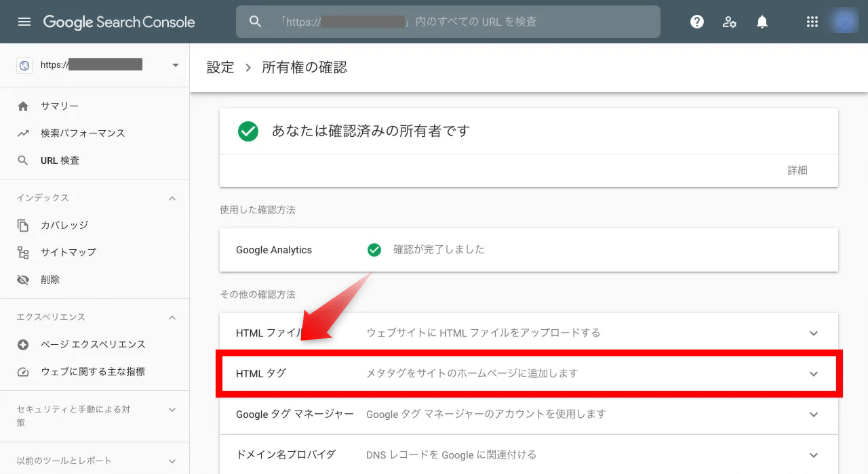Click the green verified owner checkmark
This screenshot has width=868, height=474.
(x=248, y=131)
